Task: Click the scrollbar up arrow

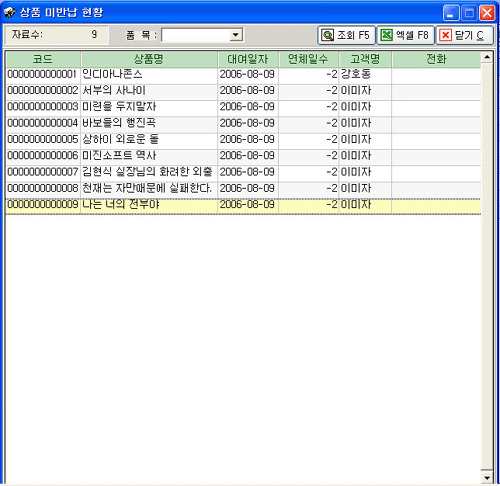Action: (487, 57)
